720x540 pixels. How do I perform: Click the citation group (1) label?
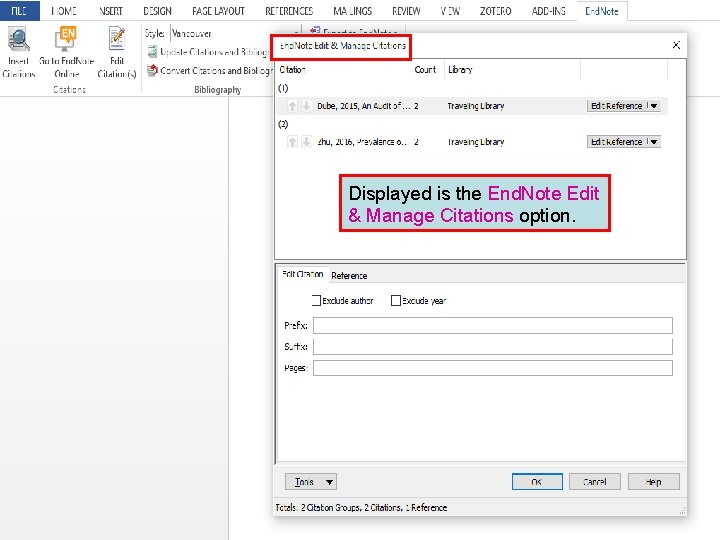point(283,88)
